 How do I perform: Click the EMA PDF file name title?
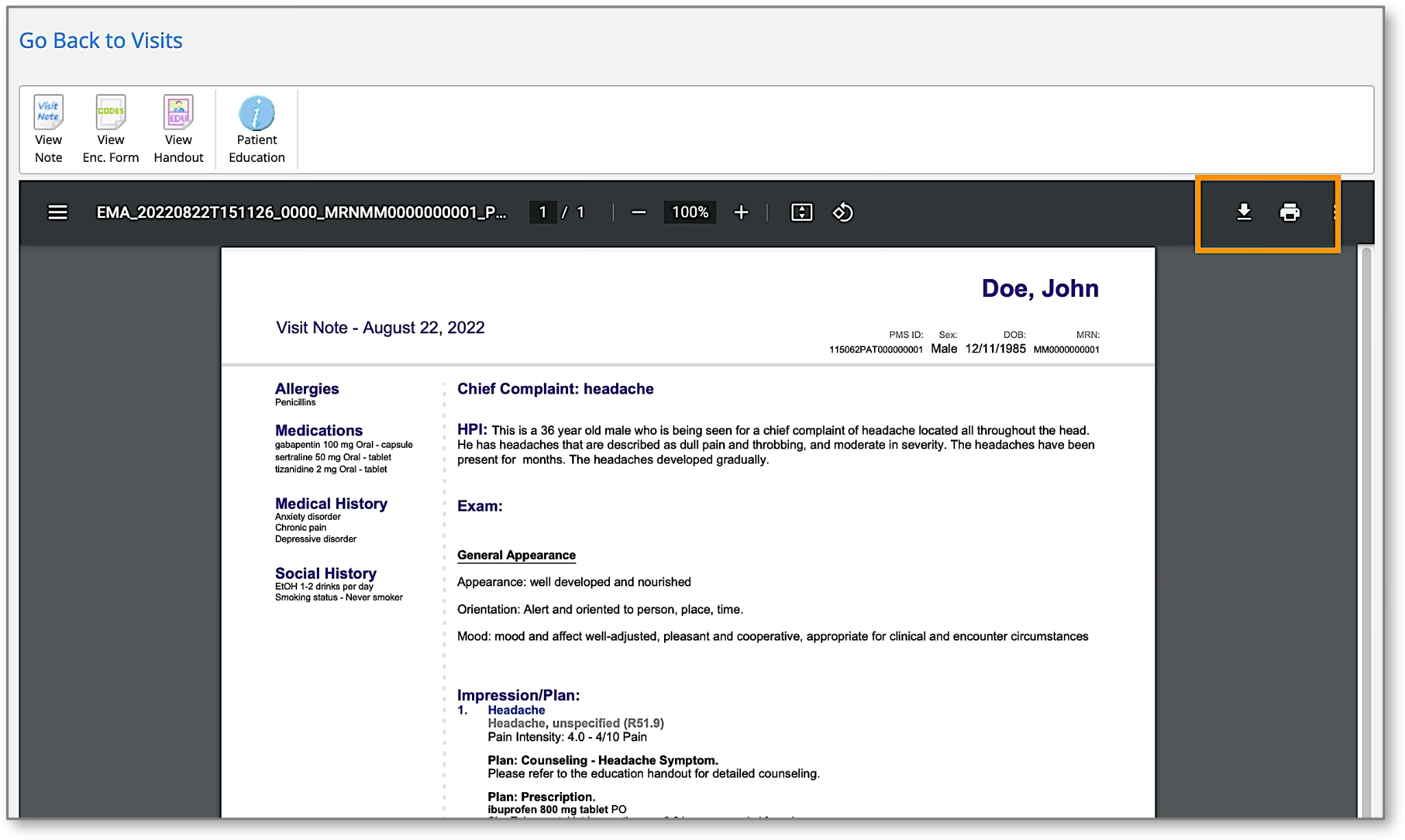click(x=301, y=213)
